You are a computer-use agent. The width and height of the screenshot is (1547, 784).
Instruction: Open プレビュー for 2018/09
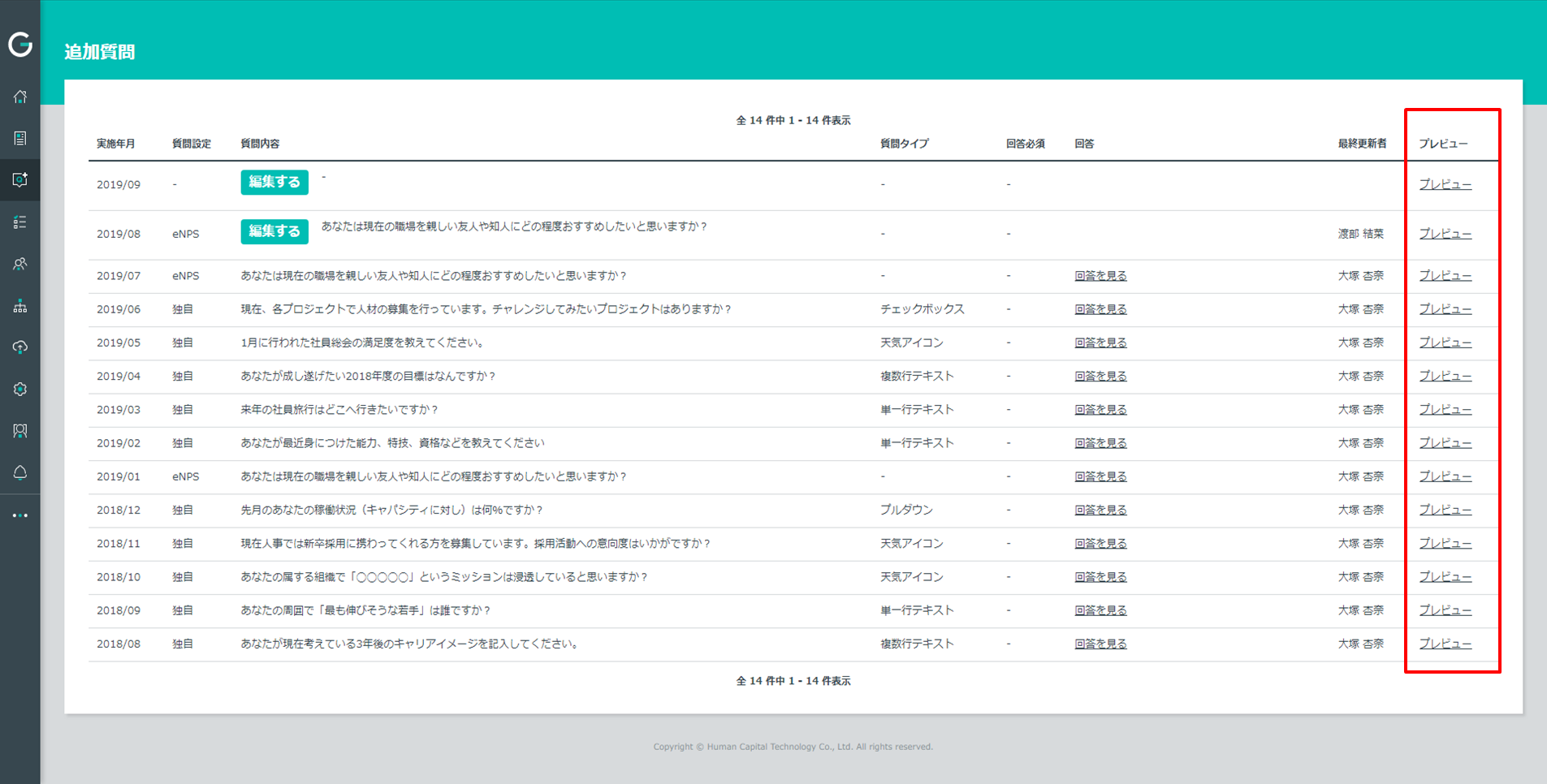[1445, 610]
